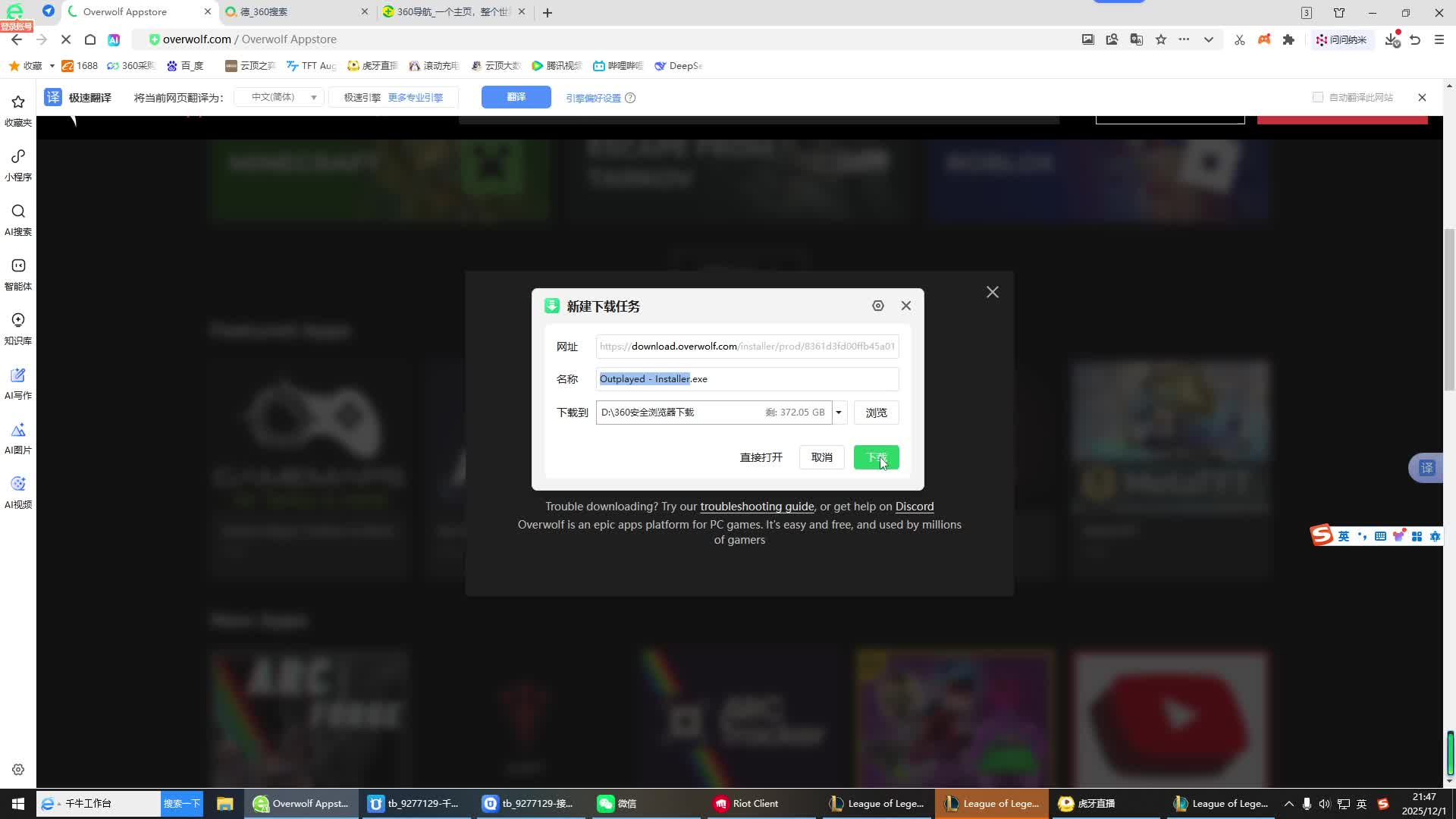1456x819 pixels.
Task: Open the troubleshooting guide link
Action: (756, 507)
